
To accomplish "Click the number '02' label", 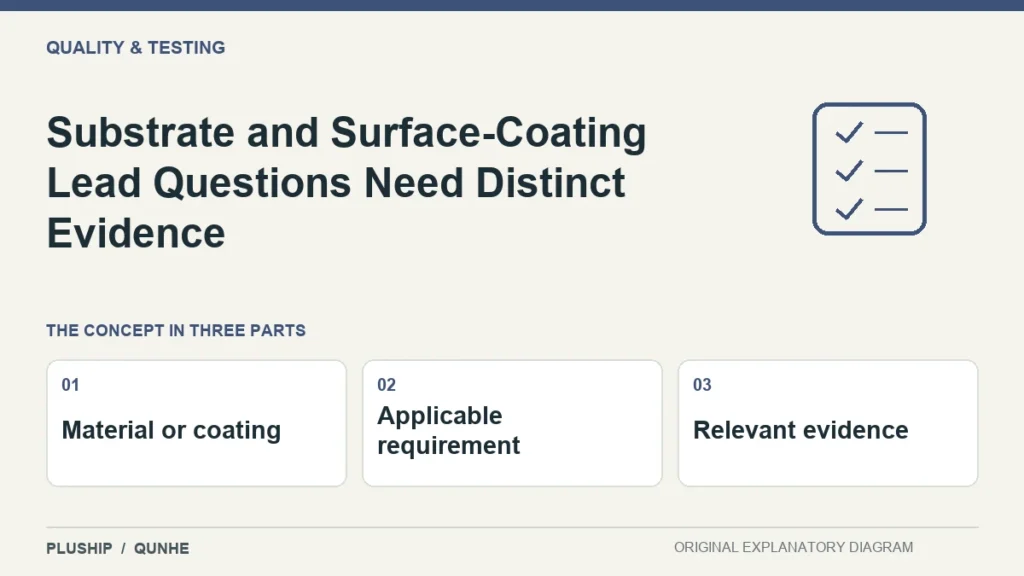I will [x=387, y=385].
